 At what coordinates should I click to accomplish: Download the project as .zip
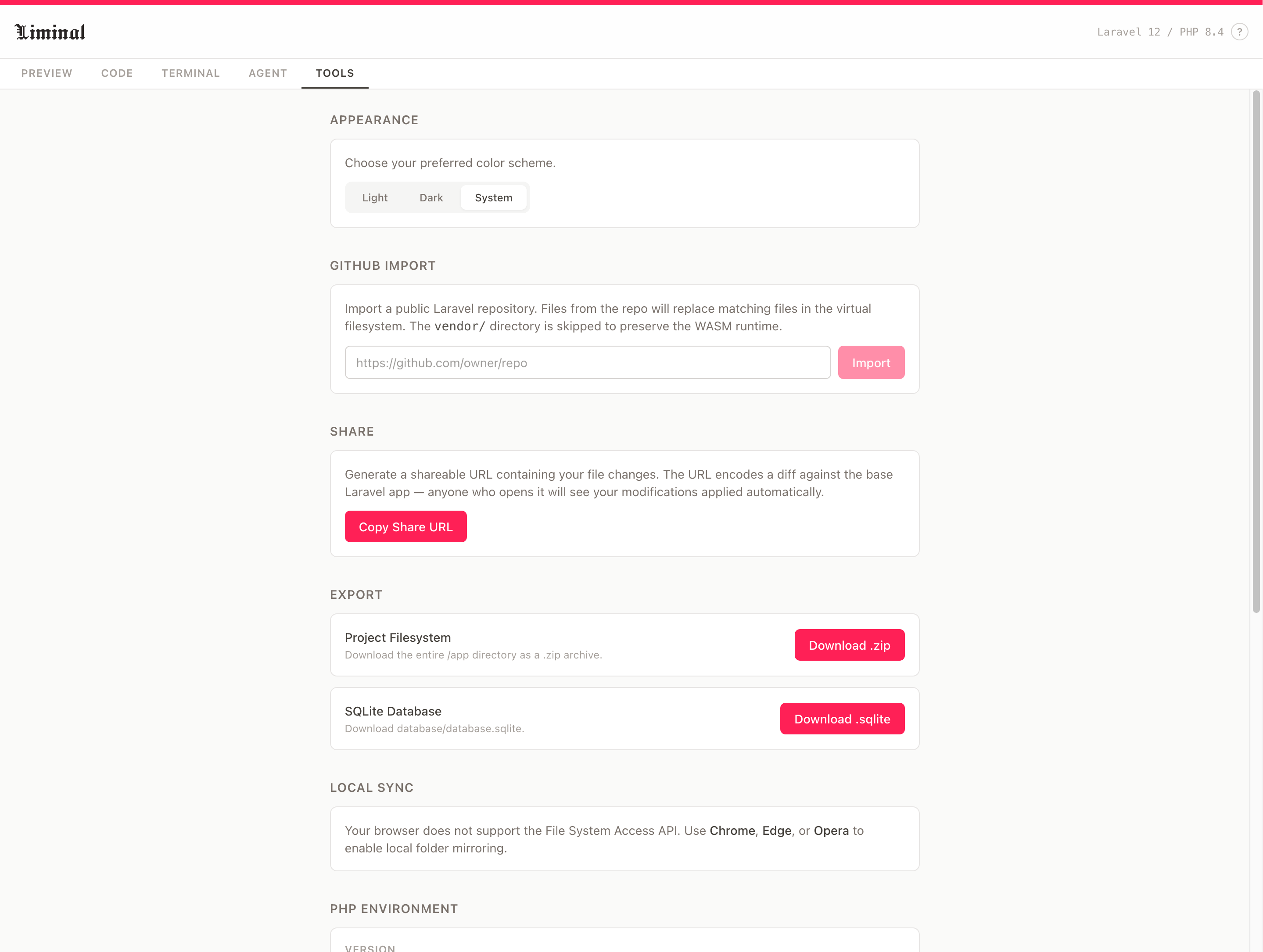pyautogui.click(x=849, y=645)
